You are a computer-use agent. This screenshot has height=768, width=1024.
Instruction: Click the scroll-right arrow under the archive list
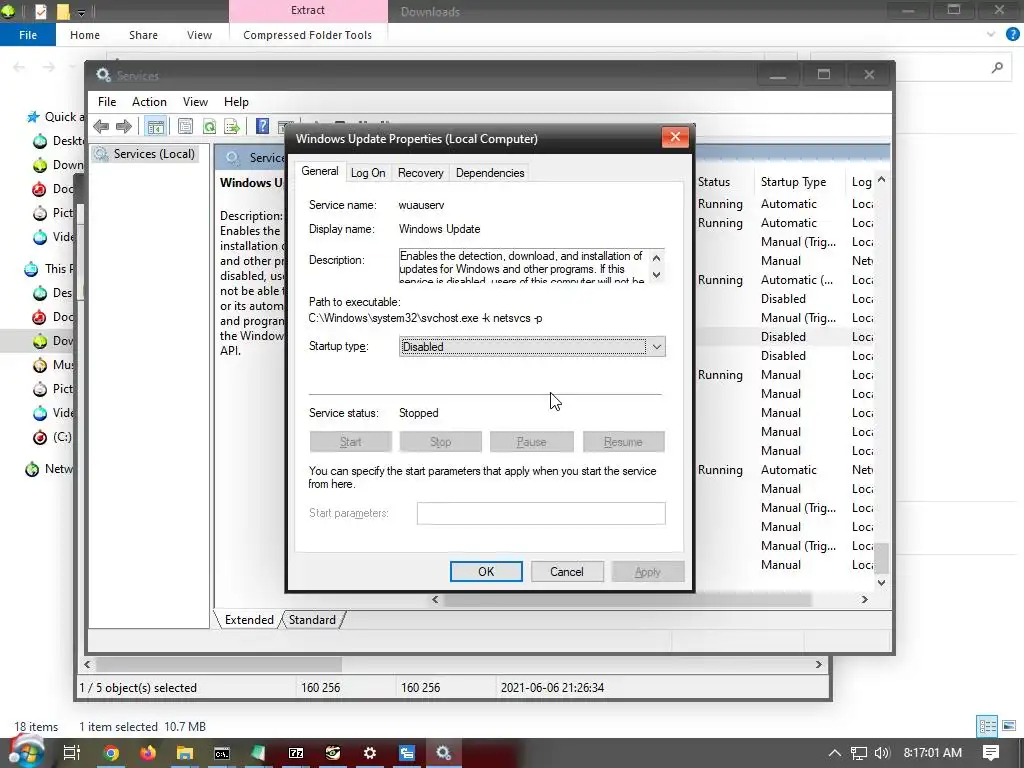818,664
